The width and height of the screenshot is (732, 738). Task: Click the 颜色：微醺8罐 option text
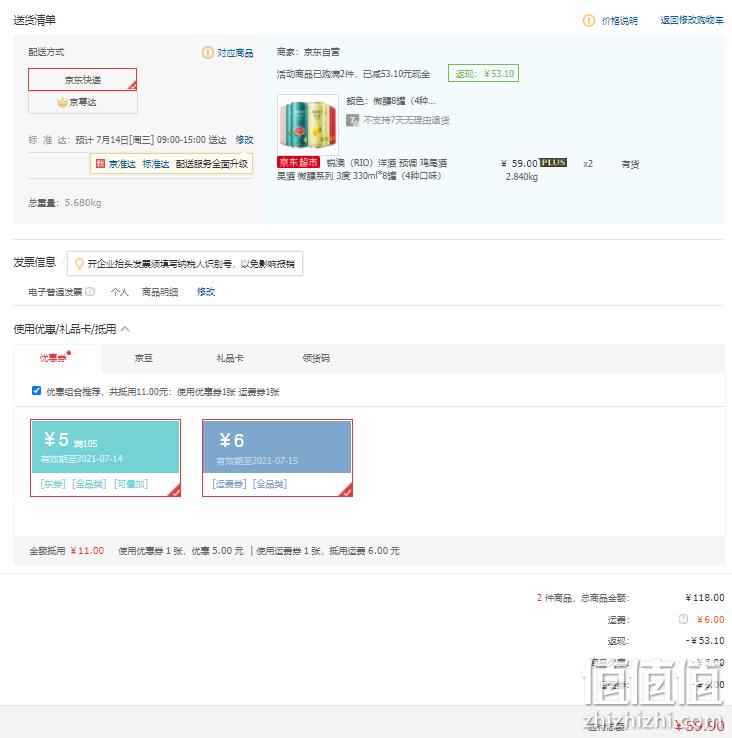[391, 101]
